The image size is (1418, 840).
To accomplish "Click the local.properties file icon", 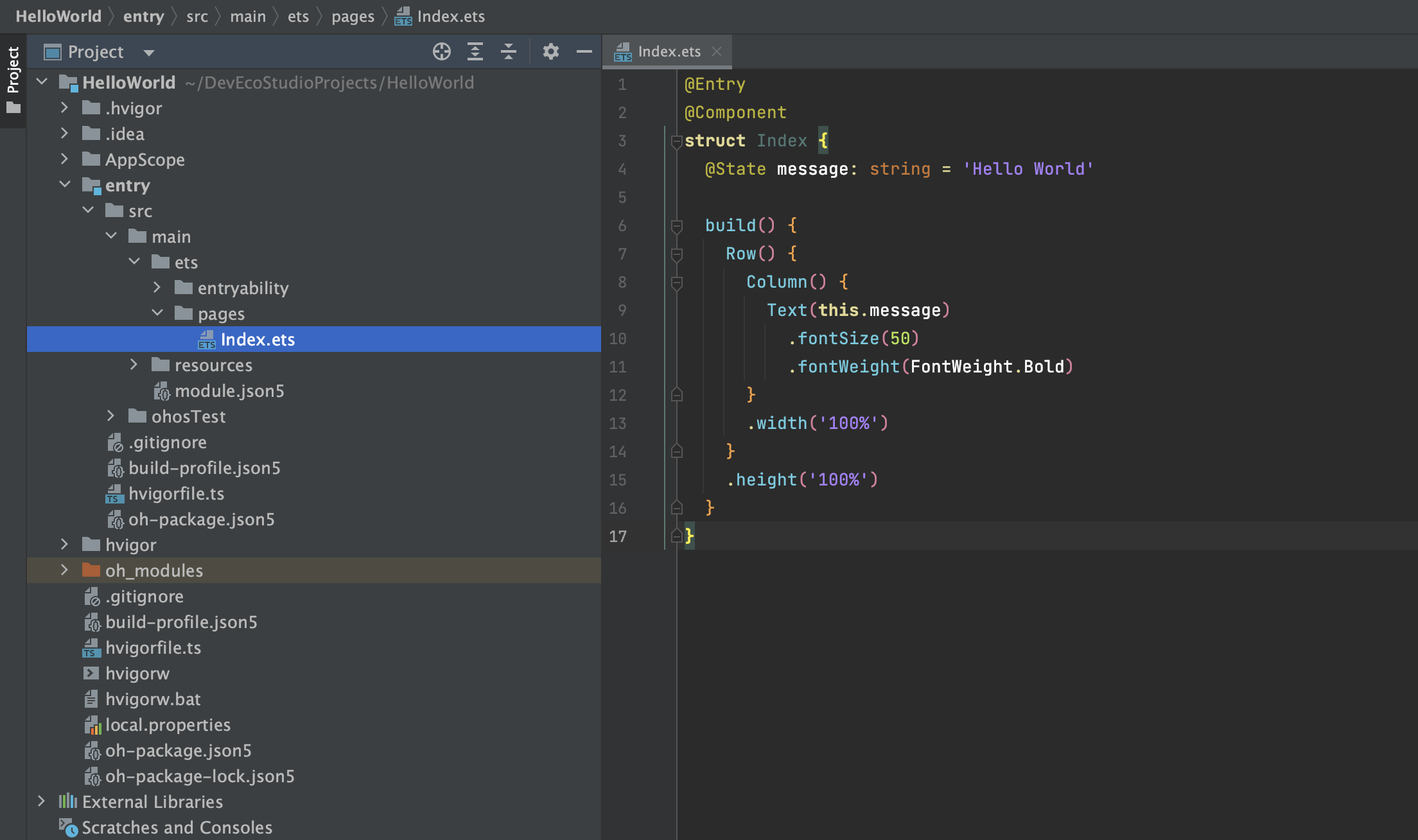I will tap(93, 725).
